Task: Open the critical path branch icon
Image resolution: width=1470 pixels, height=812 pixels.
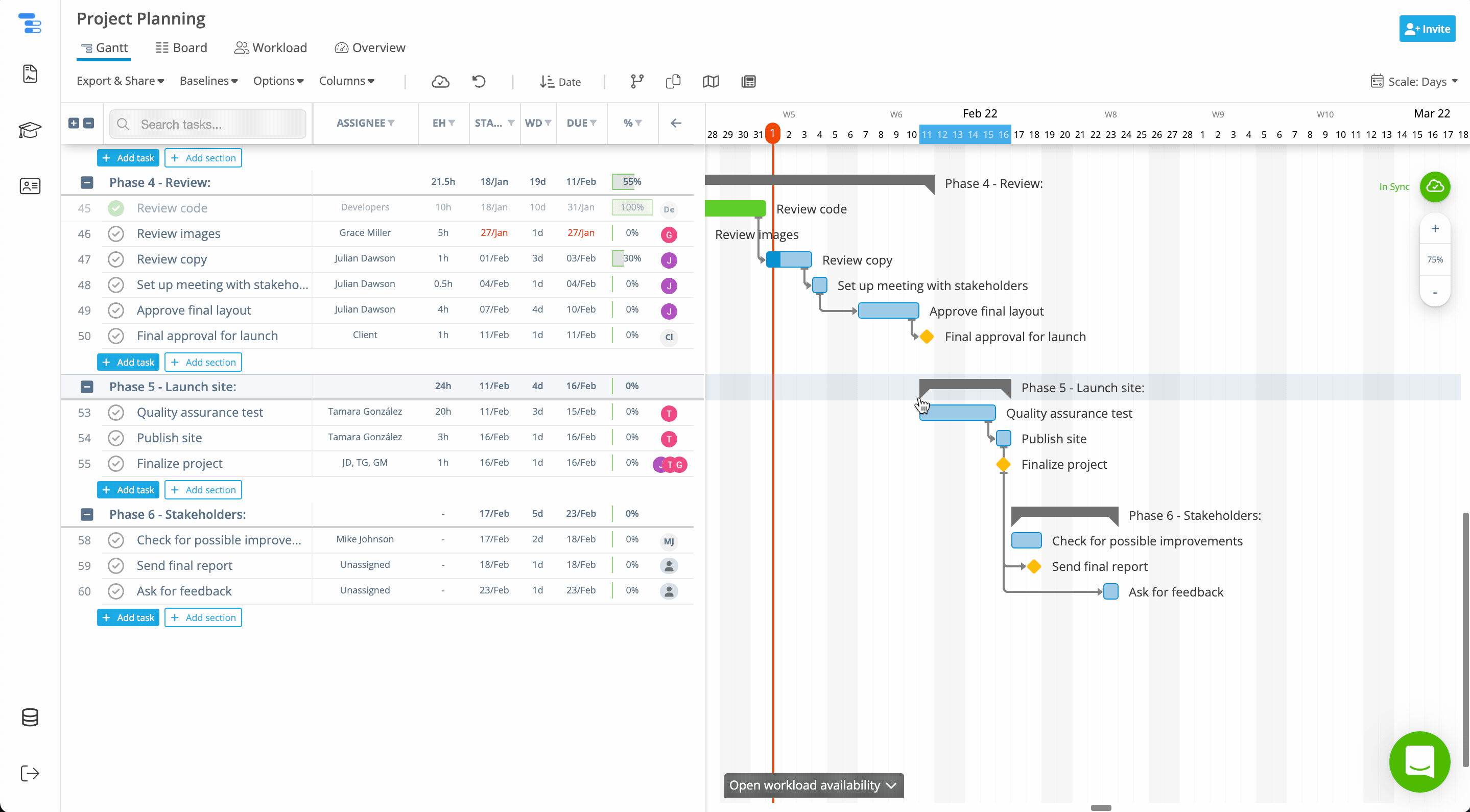Action: [636, 82]
